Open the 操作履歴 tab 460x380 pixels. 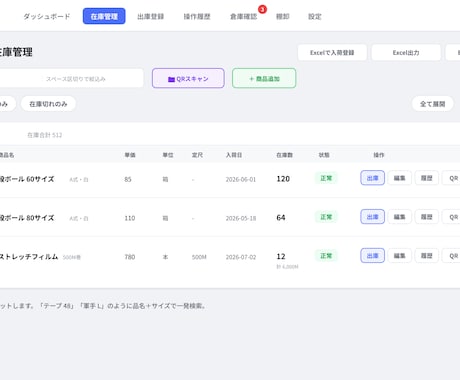pos(197,16)
